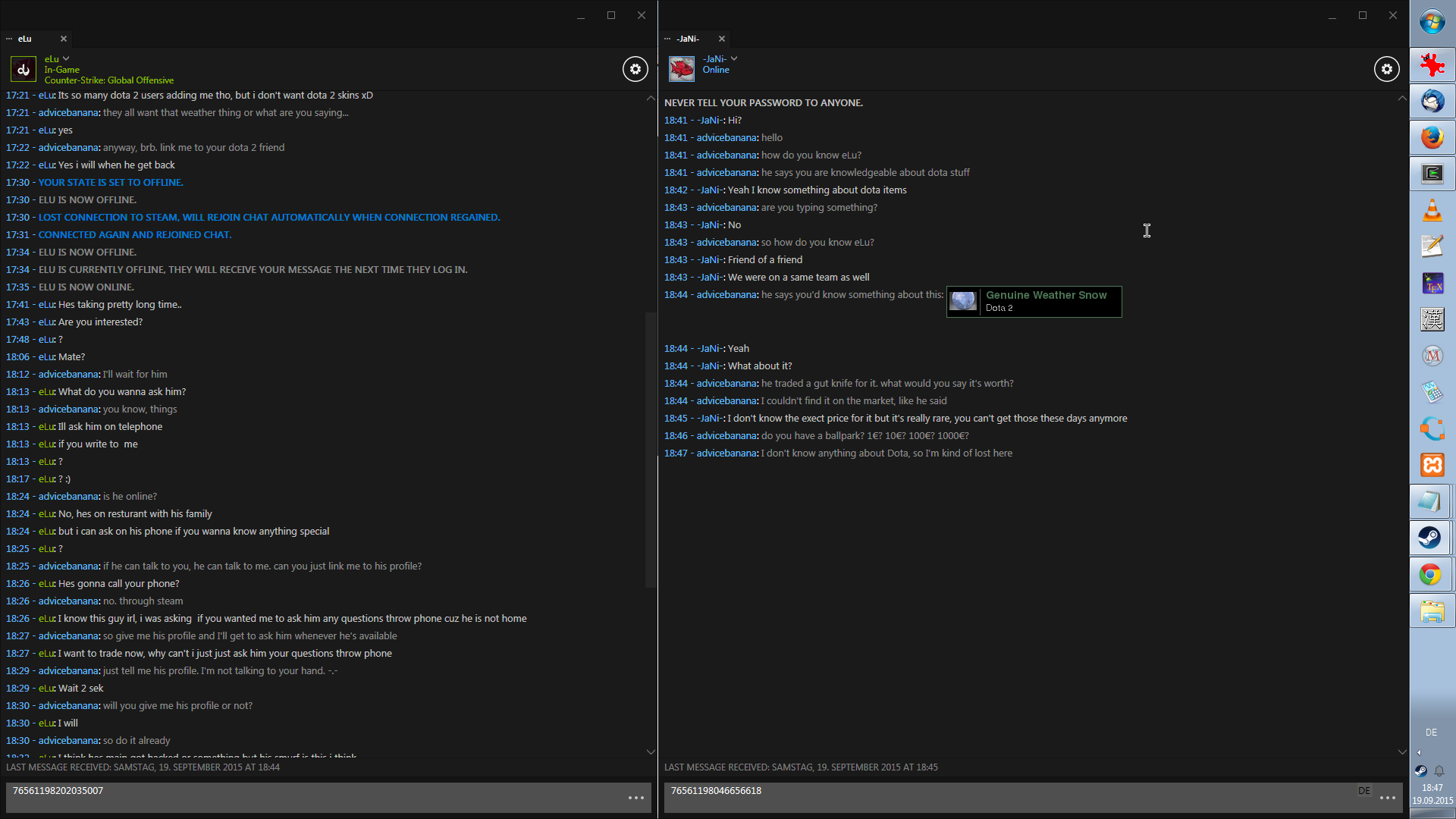Launch VLC media player from taskbar
Viewport: 1456px width, 819px height.
tap(1432, 210)
